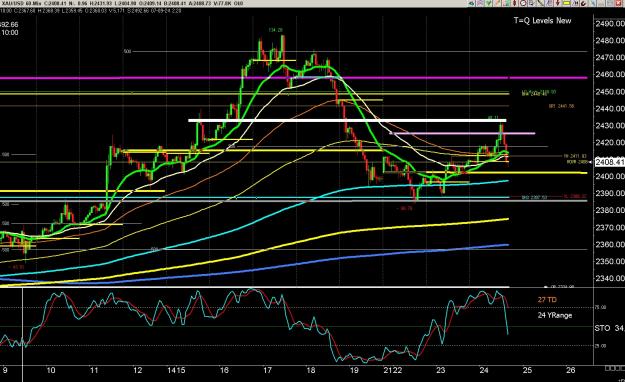Click the -96.75 swing low label
This screenshot has height=382, width=625.
(x=405, y=208)
